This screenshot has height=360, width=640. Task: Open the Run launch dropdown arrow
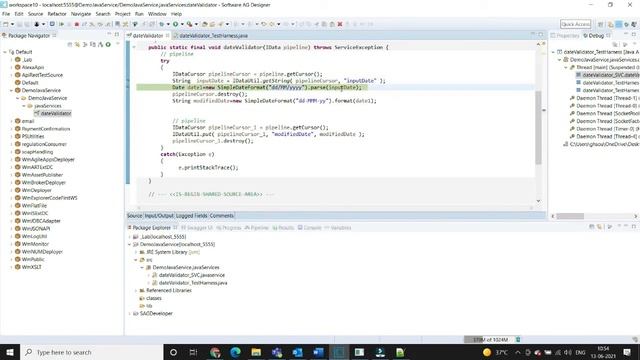pyautogui.click(x=182, y=24)
